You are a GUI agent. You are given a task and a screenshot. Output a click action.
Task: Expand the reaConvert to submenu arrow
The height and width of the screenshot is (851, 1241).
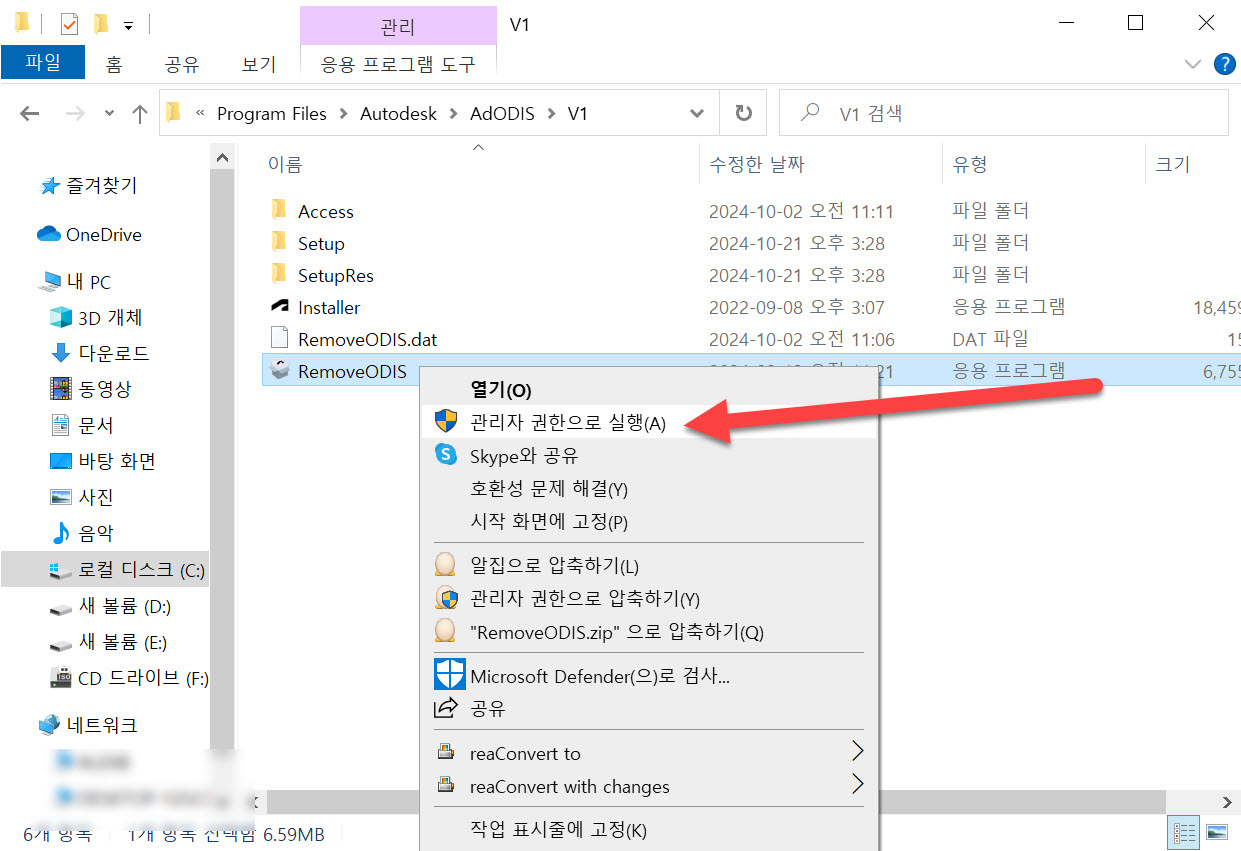[x=856, y=750]
